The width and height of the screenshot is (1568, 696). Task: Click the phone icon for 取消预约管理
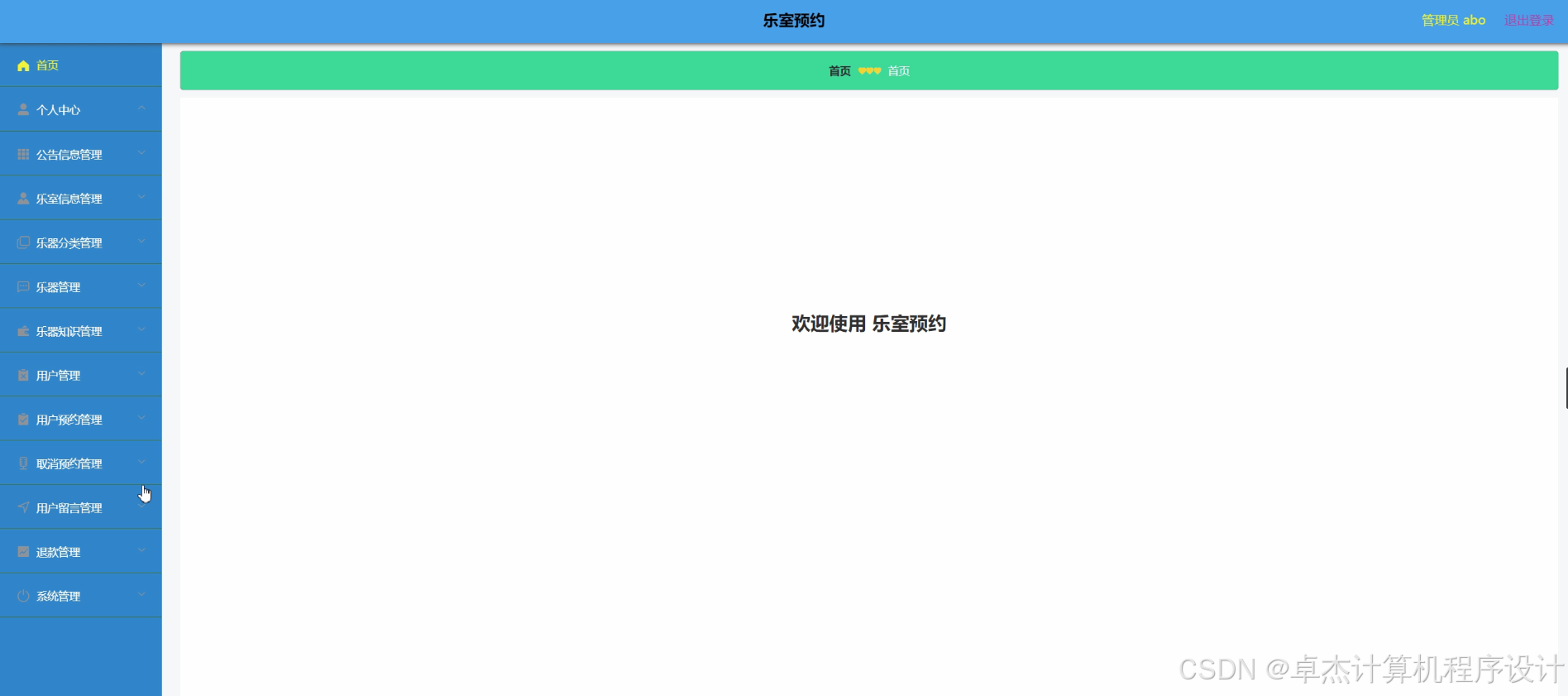(23, 463)
